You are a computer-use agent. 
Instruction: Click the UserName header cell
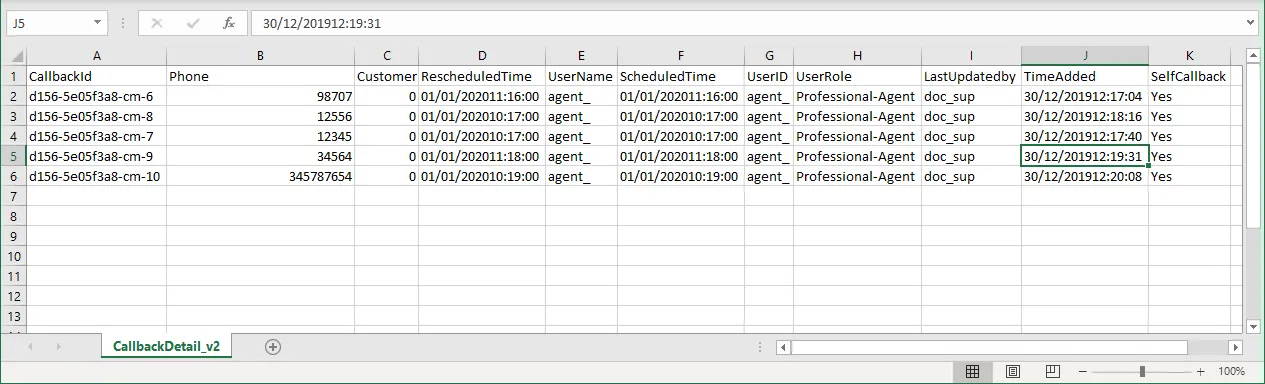click(581, 76)
